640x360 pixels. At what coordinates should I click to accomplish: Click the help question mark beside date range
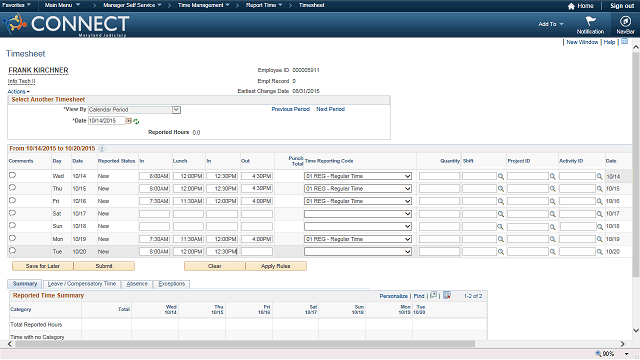pyautogui.click(x=102, y=149)
